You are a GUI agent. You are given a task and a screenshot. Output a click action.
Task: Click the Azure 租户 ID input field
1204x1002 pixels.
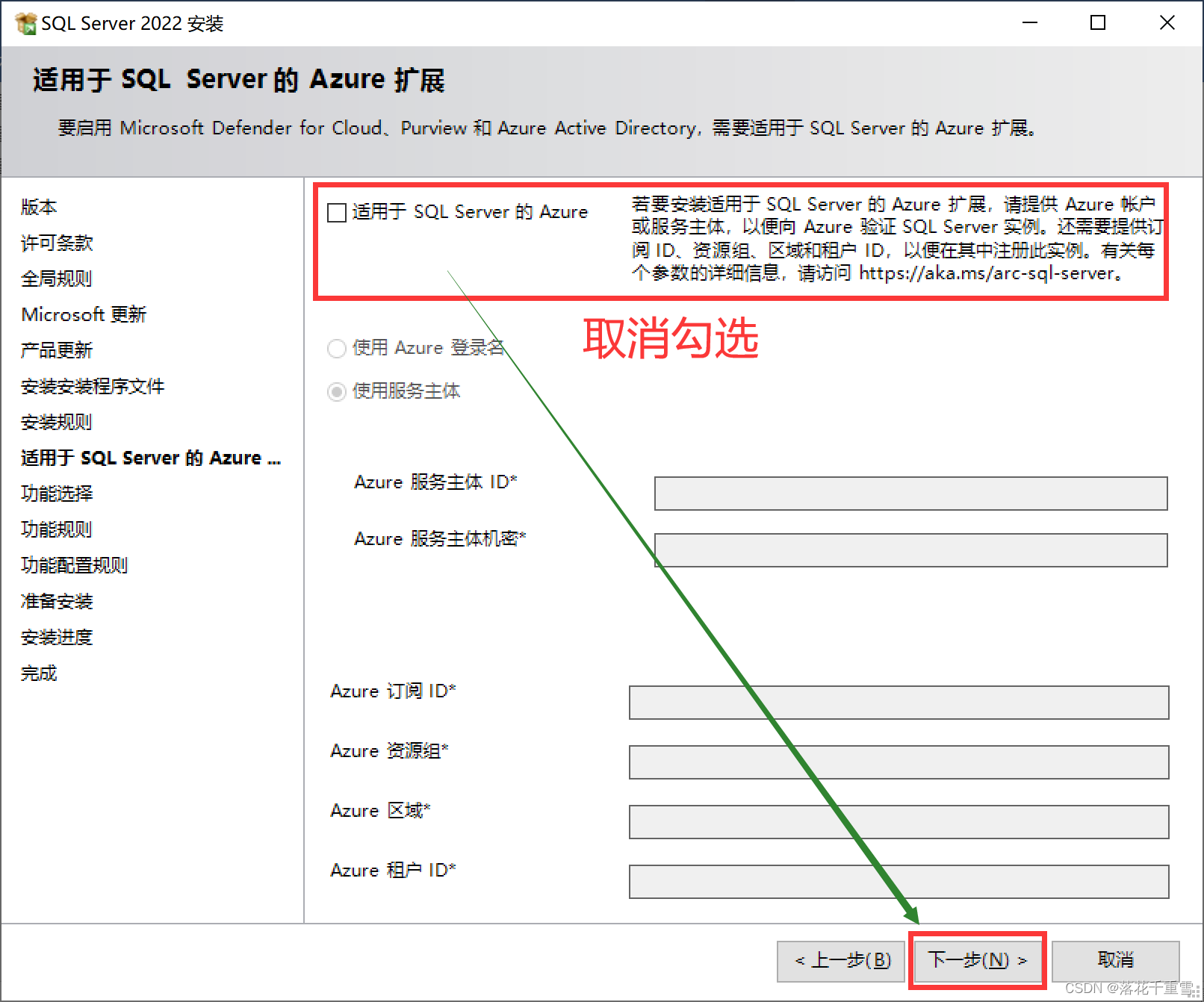click(899, 882)
